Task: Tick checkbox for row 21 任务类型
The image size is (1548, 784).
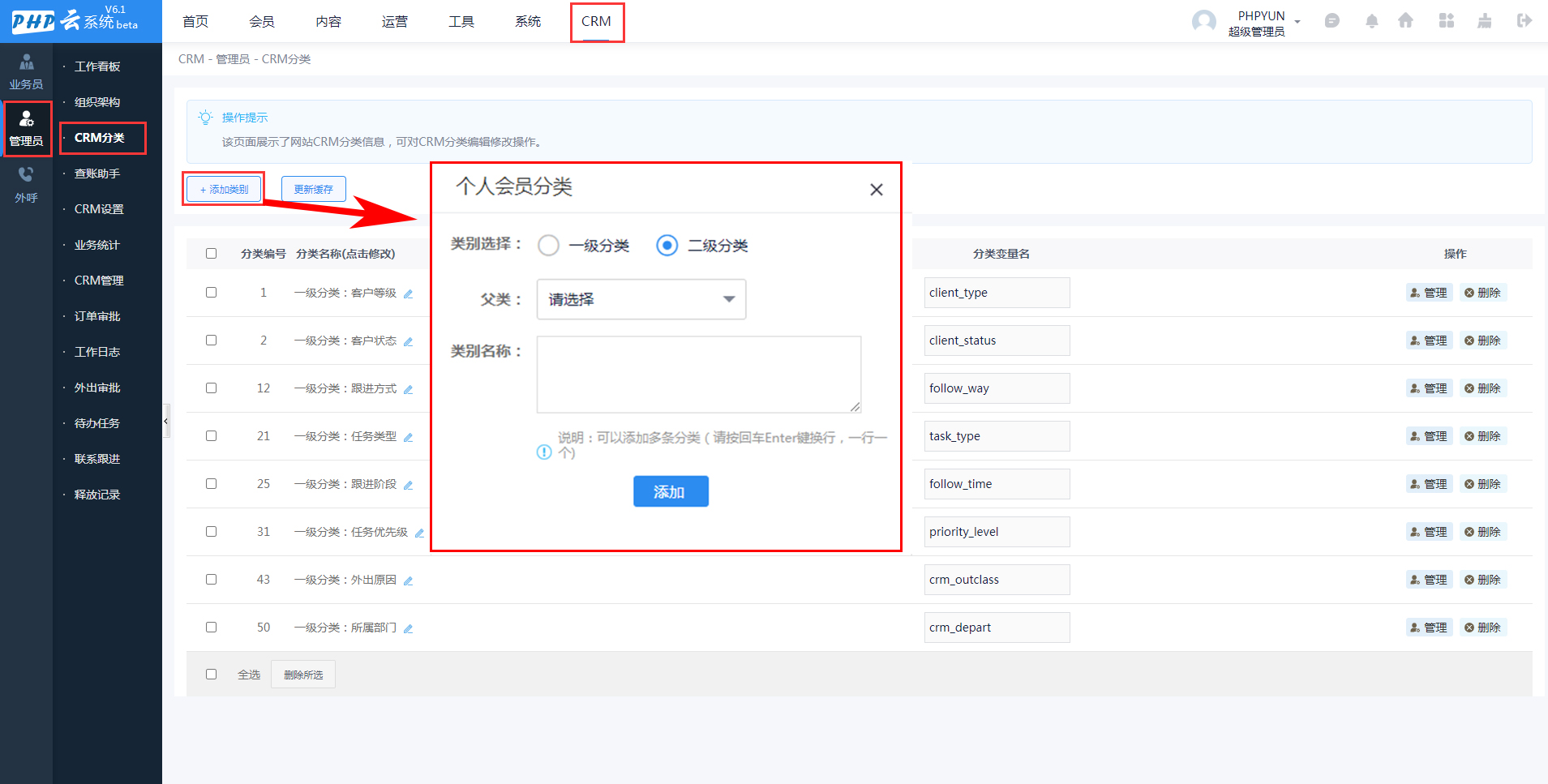Action: [211, 436]
